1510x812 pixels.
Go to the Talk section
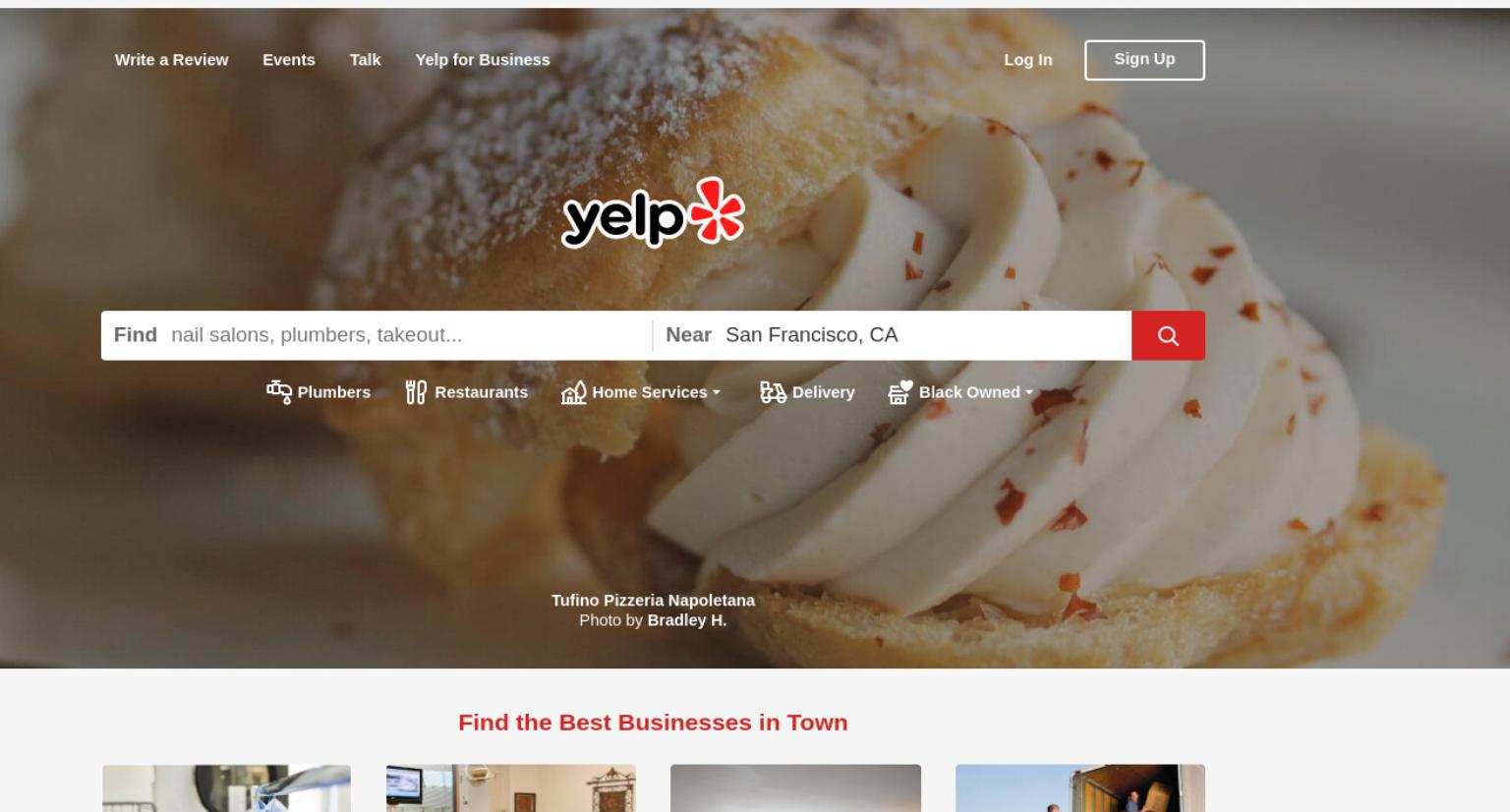365,60
